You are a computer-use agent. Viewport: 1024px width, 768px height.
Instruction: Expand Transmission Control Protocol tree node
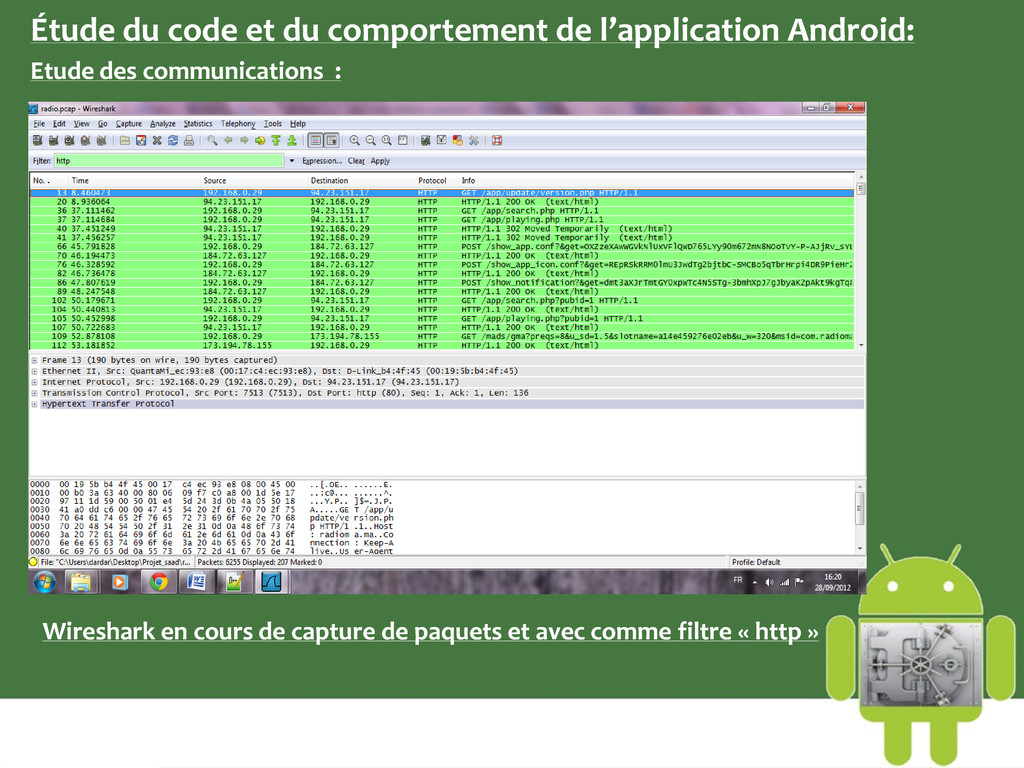pos(35,393)
